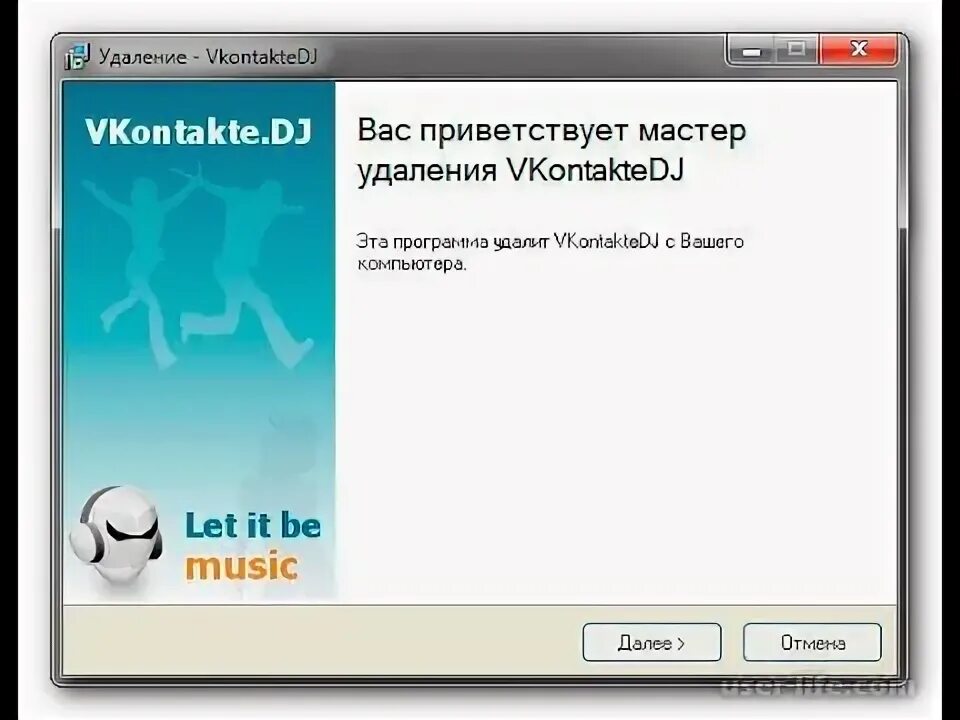The height and width of the screenshot is (720, 960).
Task: Cancel the uninstall via Отмена button
Action: [812, 642]
